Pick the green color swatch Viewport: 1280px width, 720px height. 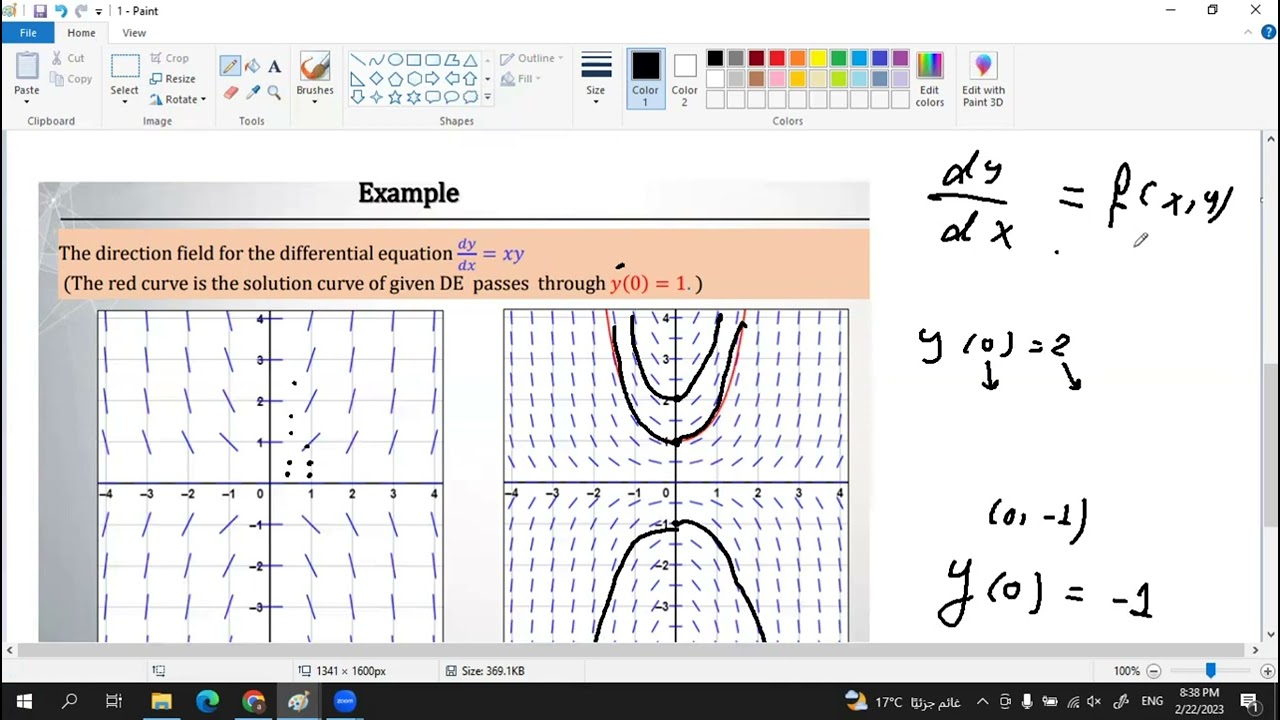839,59
